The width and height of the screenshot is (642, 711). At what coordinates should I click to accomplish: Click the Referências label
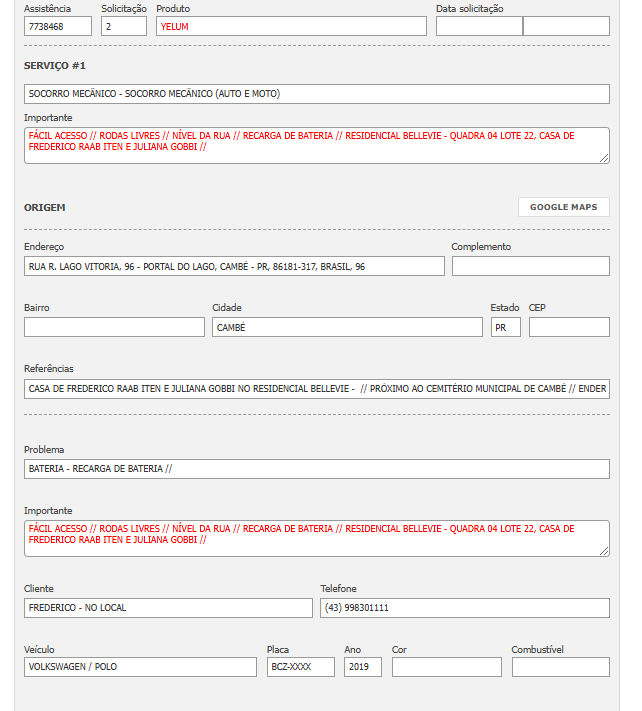coord(49,369)
